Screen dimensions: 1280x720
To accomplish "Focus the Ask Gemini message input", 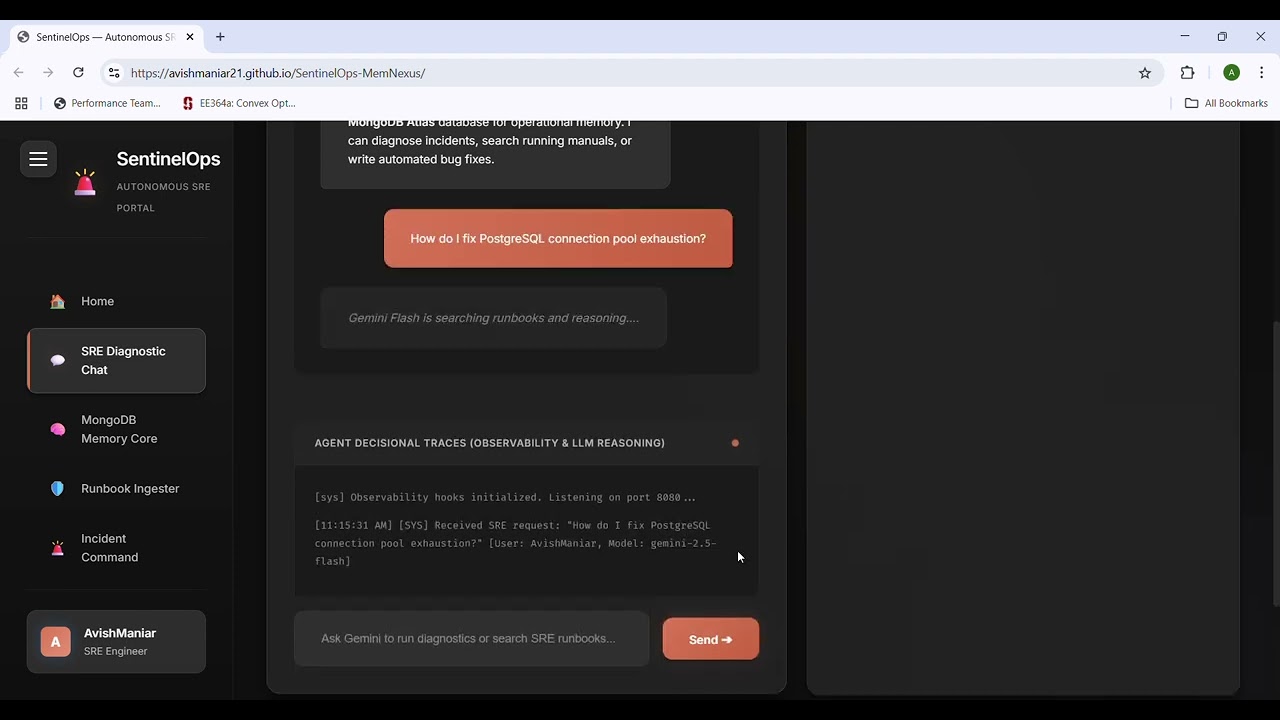I will pyautogui.click(x=472, y=639).
